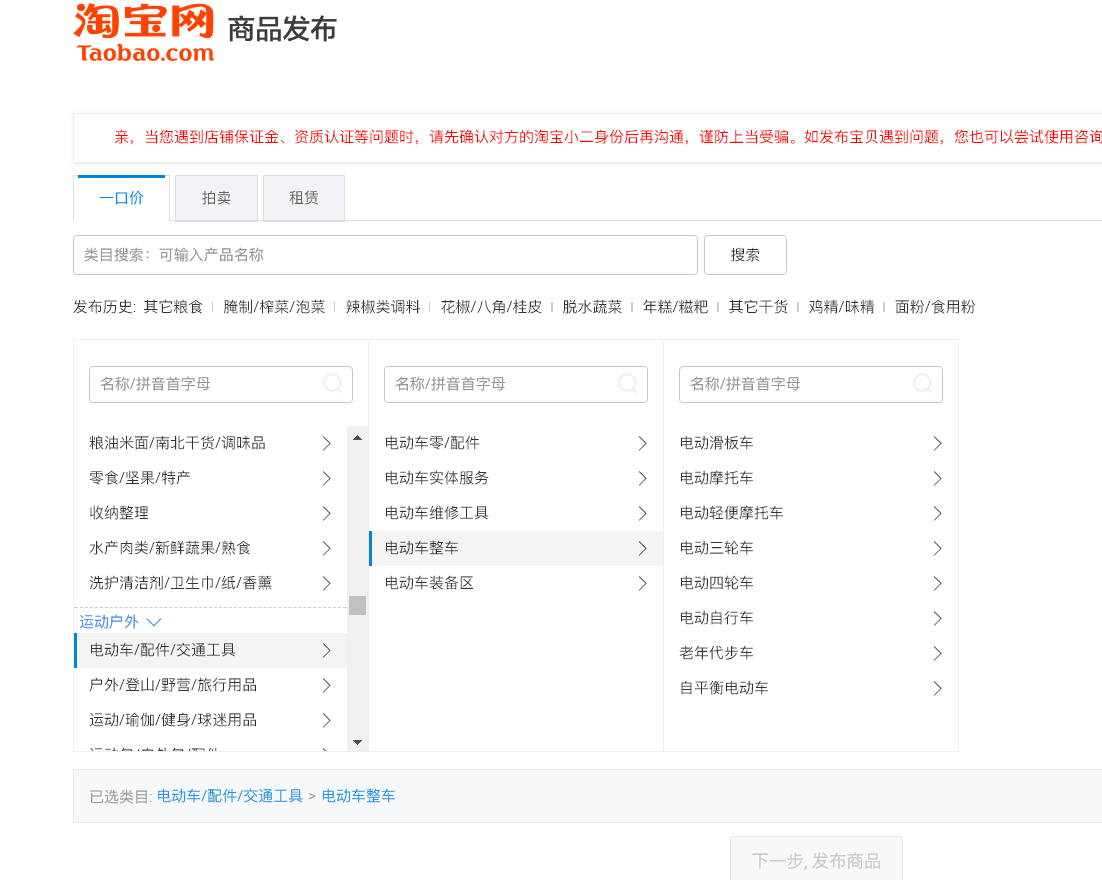Image resolution: width=1102 pixels, height=880 pixels.
Task: Open history category 鸡精/味精
Action: click(x=841, y=307)
